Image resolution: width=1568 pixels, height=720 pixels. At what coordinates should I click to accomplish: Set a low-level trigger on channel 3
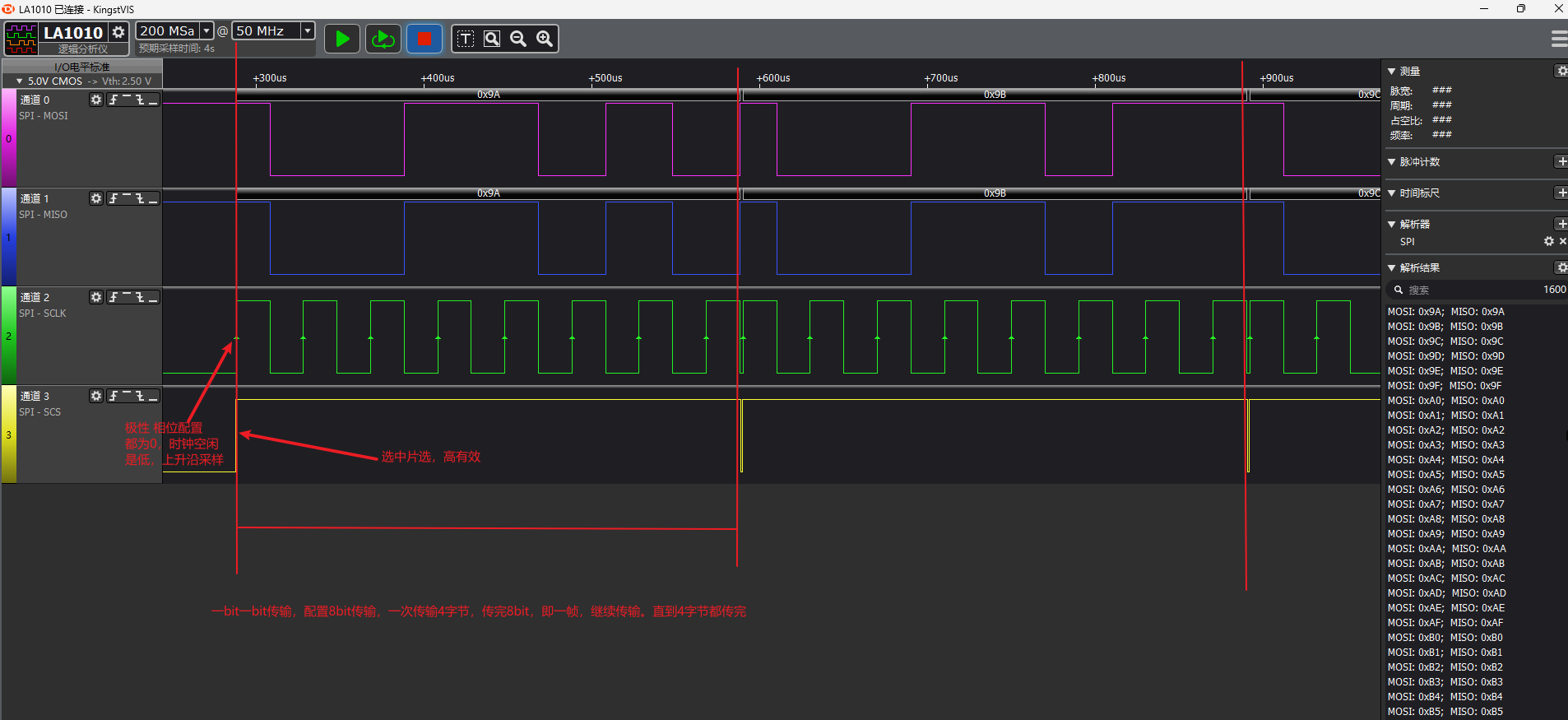point(153,396)
